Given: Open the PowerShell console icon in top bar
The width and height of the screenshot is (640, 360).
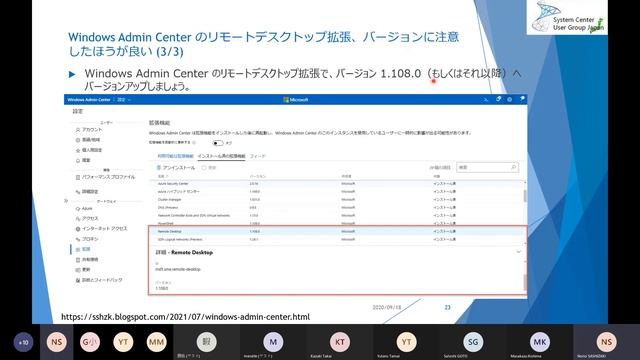Looking at the screenshot, I should [x=485, y=100].
